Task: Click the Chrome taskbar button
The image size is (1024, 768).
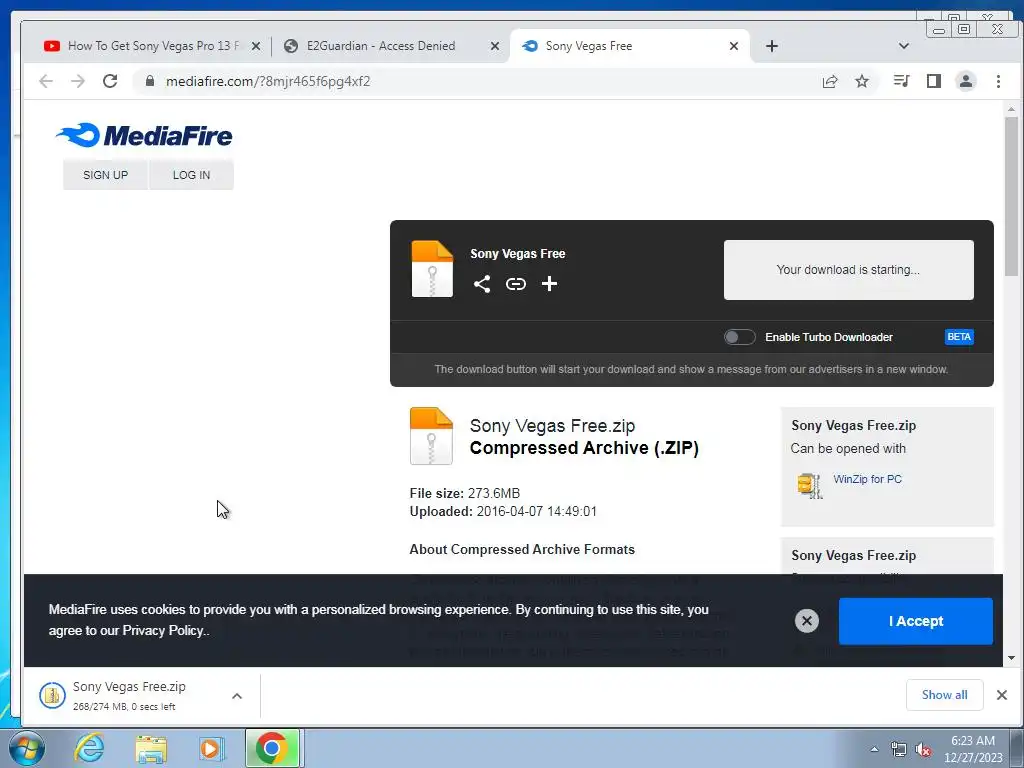Action: pyautogui.click(x=272, y=748)
